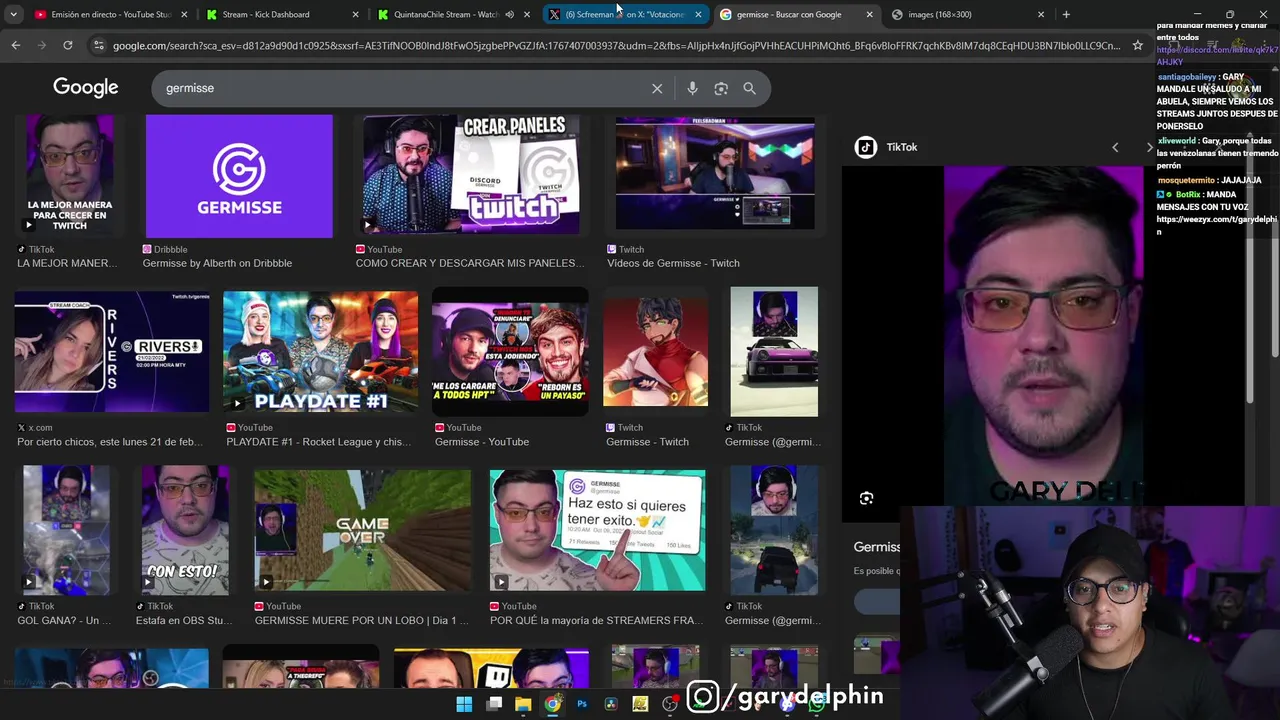
Task: Open the Estafa en OBS Stu... caption
Action: [184, 620]
